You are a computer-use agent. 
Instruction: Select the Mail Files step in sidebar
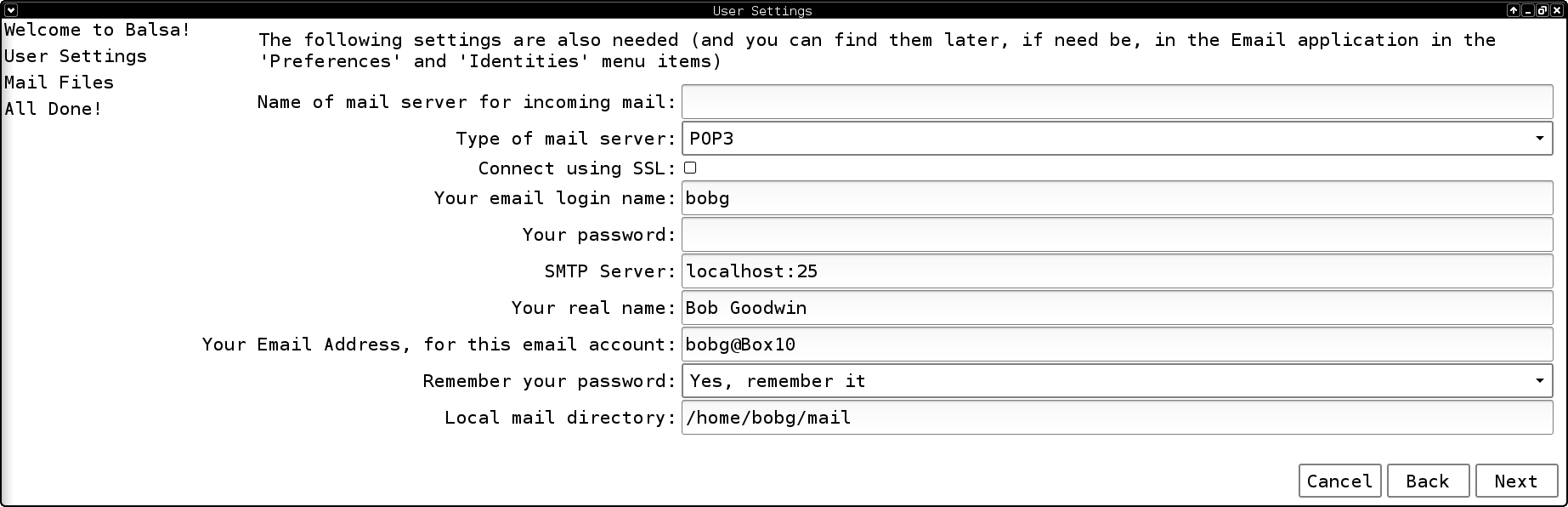pos(59,83)
